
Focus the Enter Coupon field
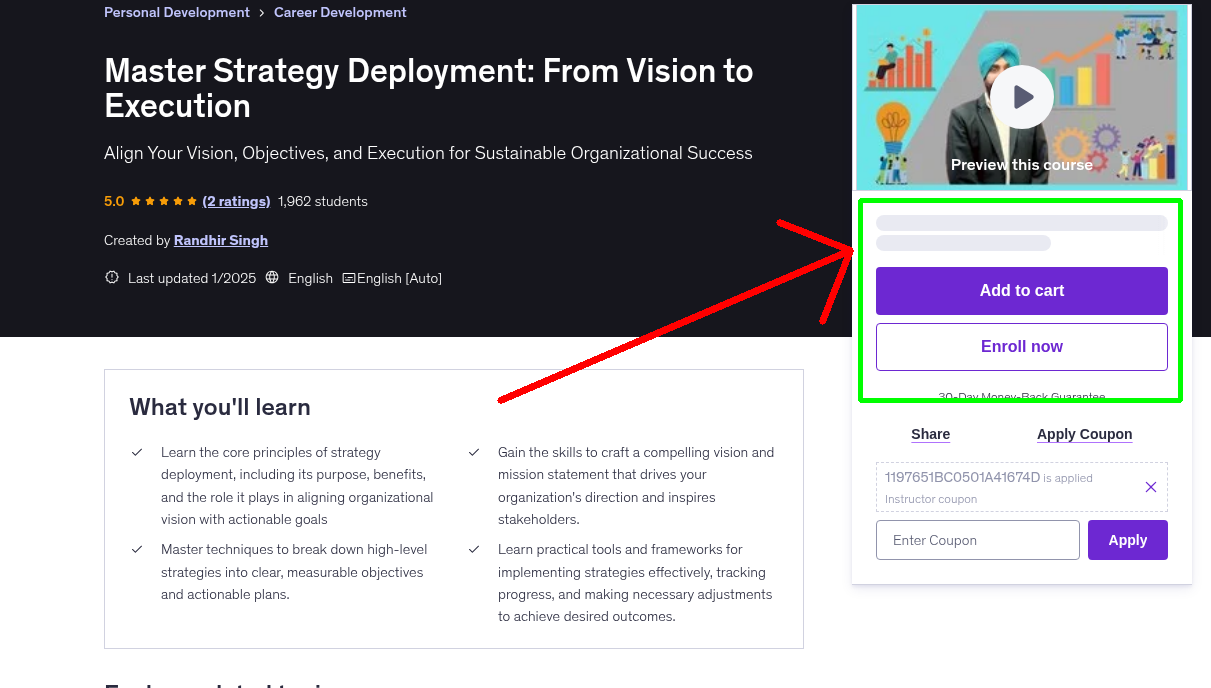click(x=977, y=540)
